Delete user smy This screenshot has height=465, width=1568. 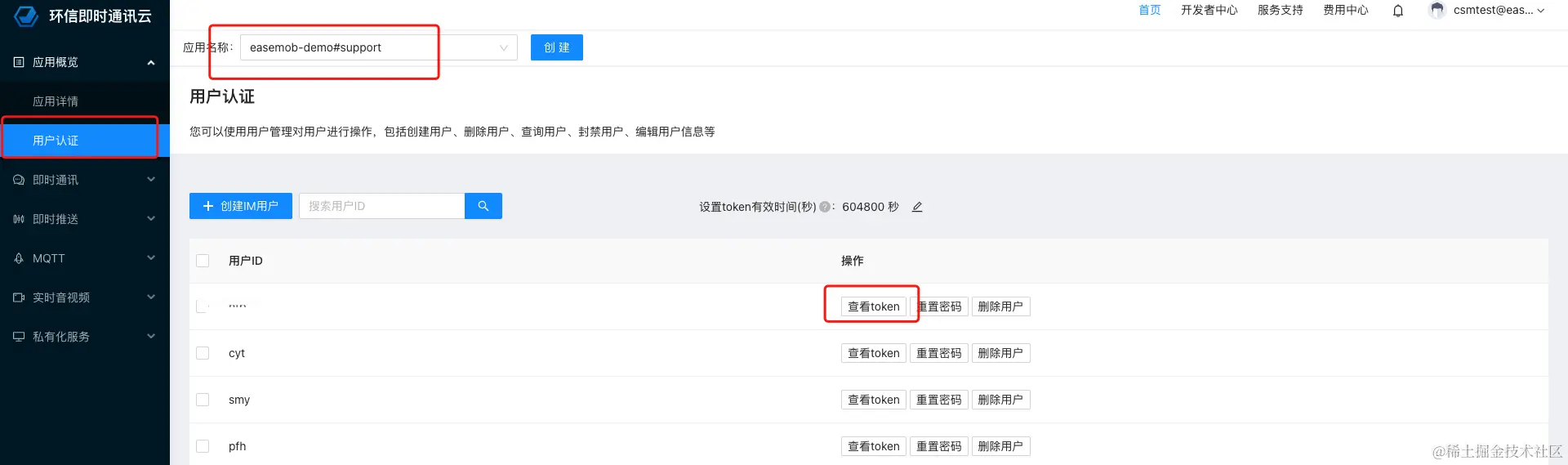coord(1000,400)
